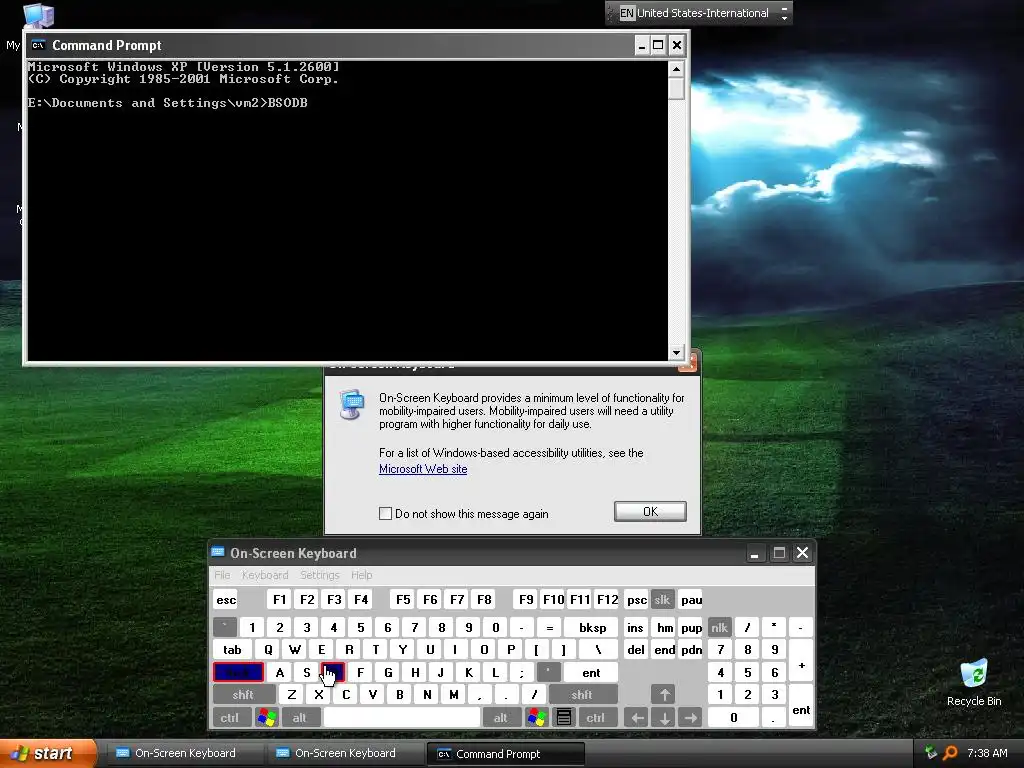Open the Keyboard menu

tap(264, 575)
